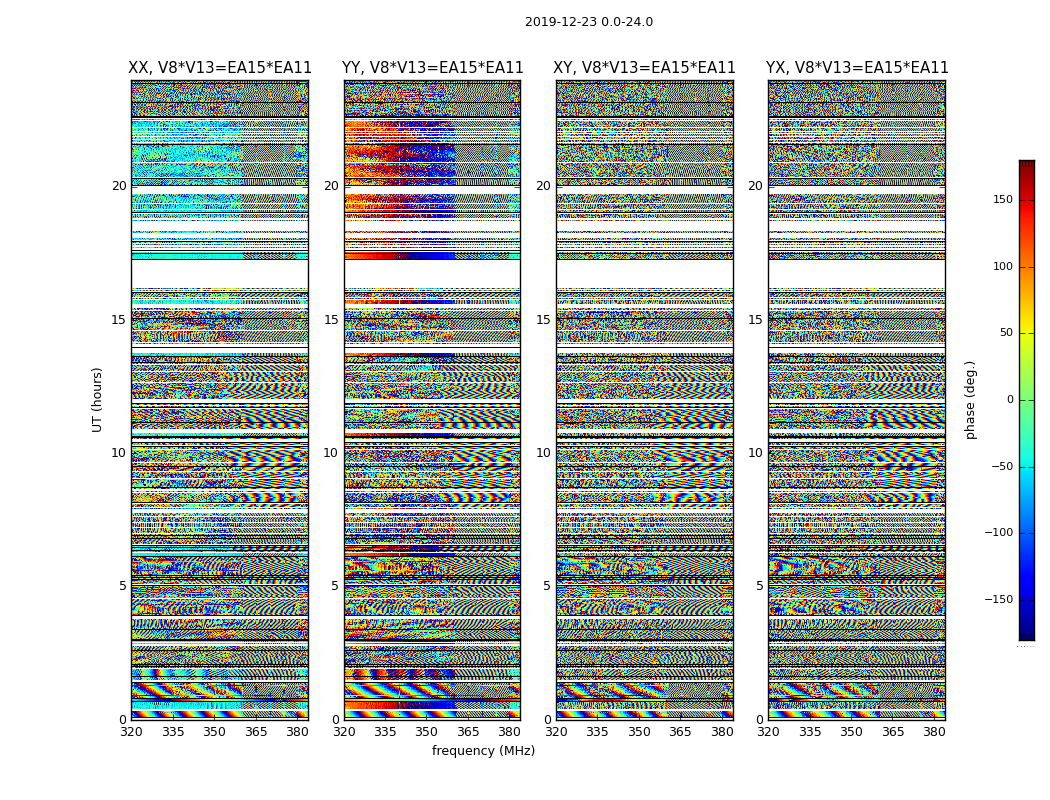1050x800 pixels.
Task: Click colorbar tick label "−50"
Action: [1002, 467]
